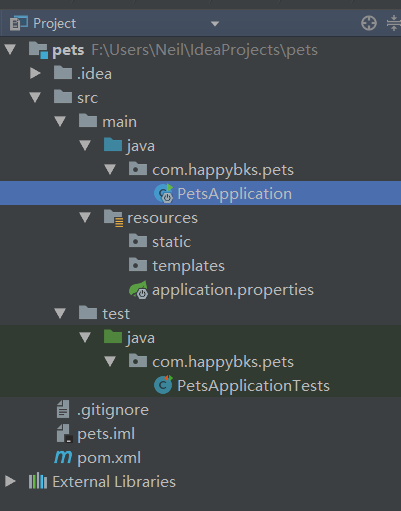Click the green test java folder icon
Viewport: 401px width, 511px height.
click(x=113, y=337)
